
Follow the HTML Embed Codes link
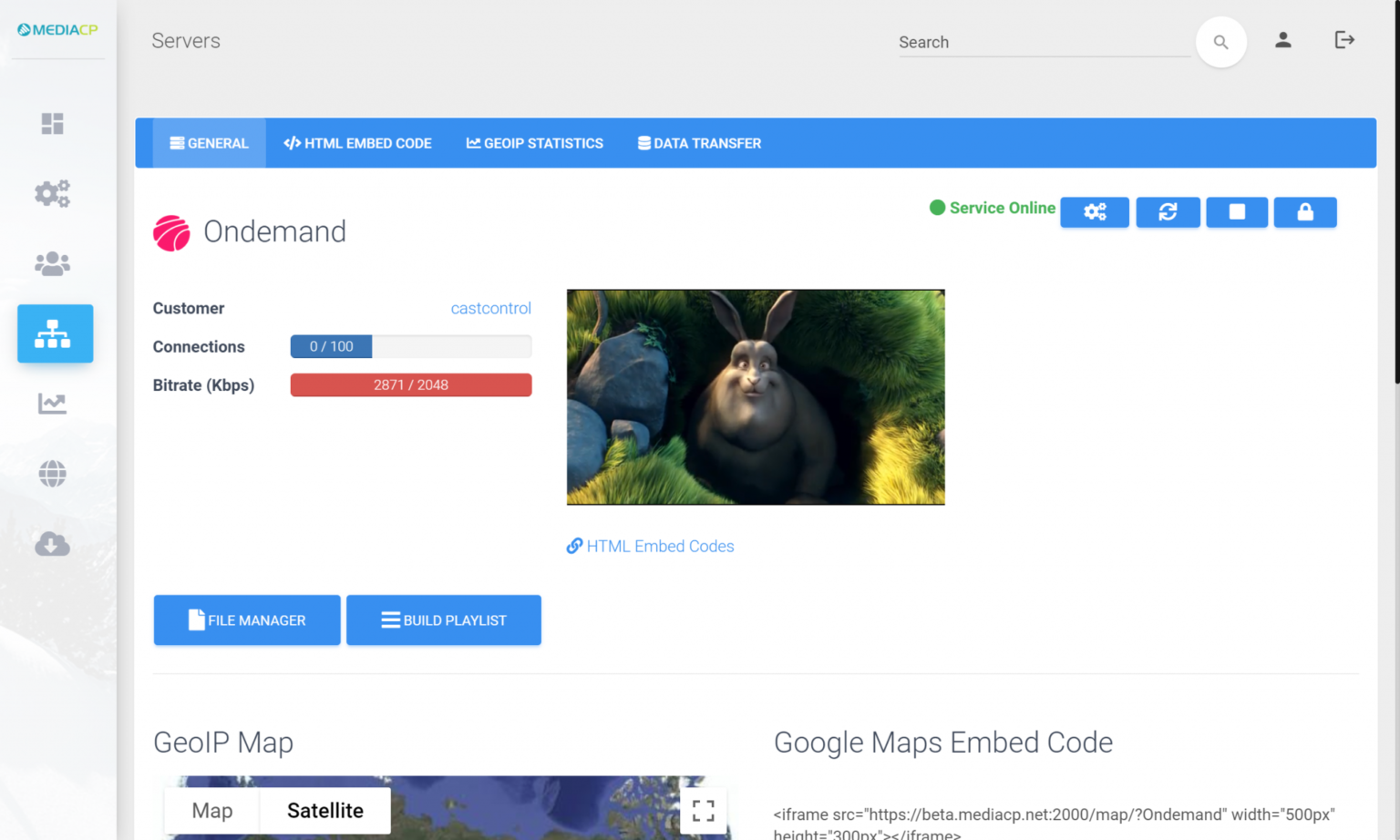coord(660,547)
